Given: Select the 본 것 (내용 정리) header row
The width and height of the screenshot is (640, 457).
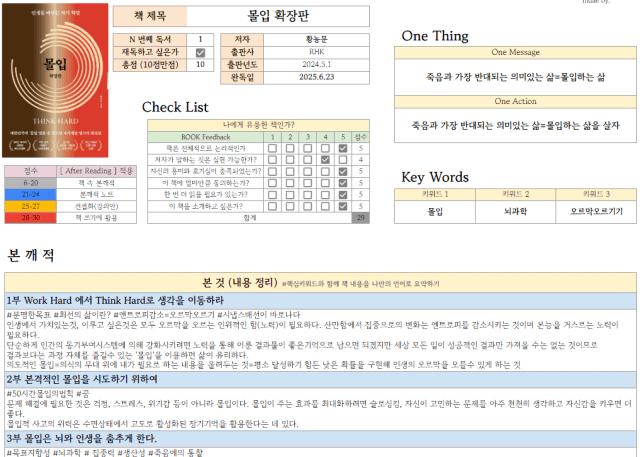Looking at the screenshot, I should pyautogui.click(x=320, y=282).
